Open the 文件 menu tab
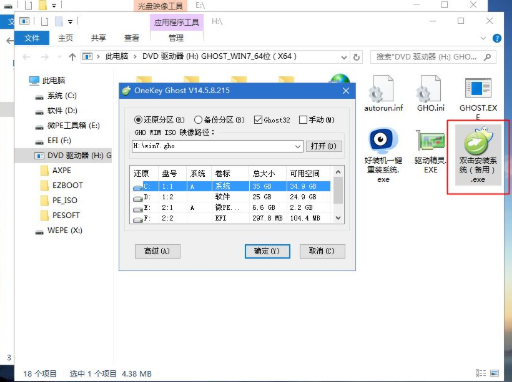This screenshot has width=512, height=382. (32, 38)
